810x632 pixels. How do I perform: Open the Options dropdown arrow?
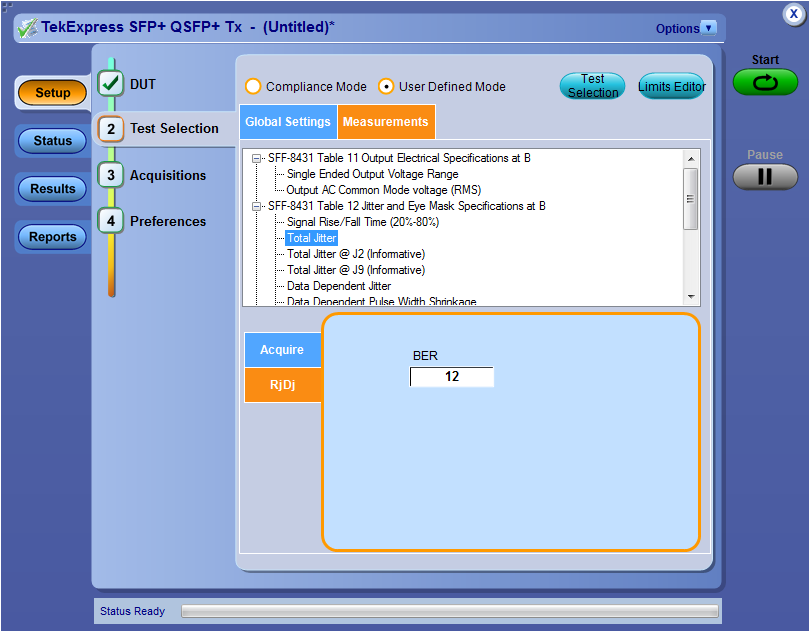point(709,28)
